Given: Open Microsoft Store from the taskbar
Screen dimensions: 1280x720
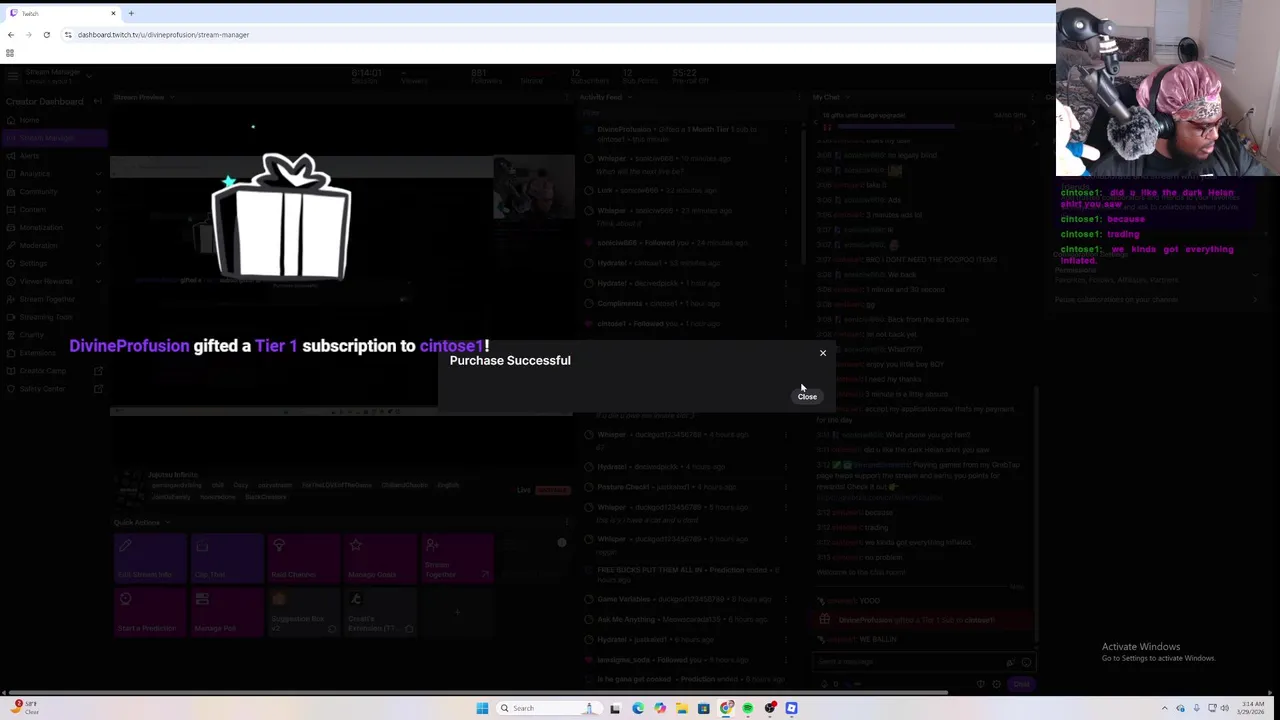Looking at the screenshot, I should [704, 708].
